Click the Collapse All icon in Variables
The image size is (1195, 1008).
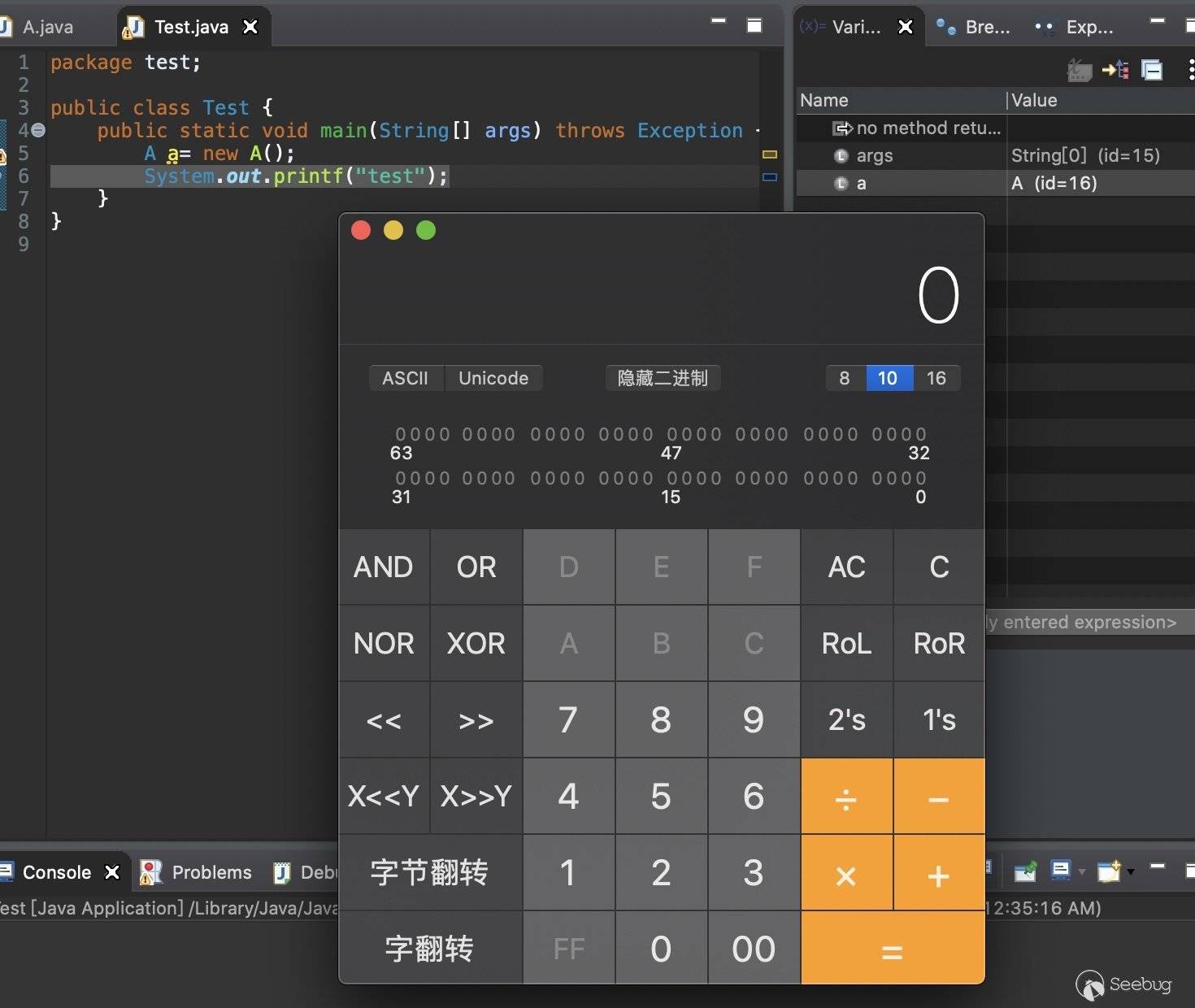[1152, 70]
